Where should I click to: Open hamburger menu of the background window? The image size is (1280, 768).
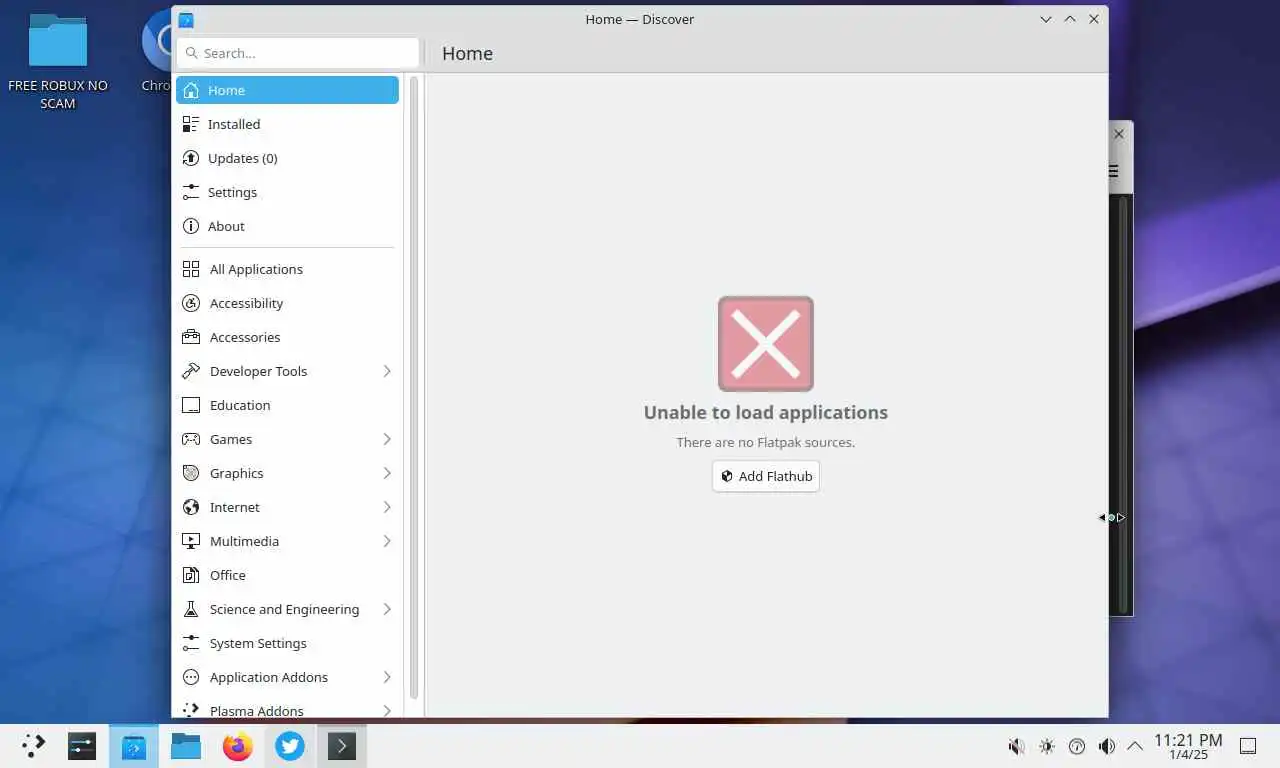click(x=1113, y=171)
